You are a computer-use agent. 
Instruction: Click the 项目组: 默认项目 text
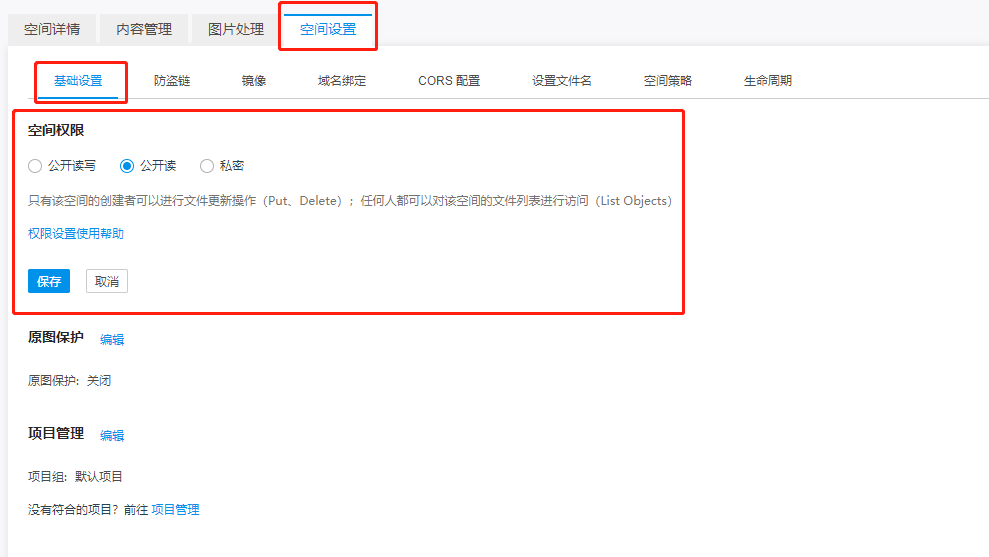click(x=75, y=476)
